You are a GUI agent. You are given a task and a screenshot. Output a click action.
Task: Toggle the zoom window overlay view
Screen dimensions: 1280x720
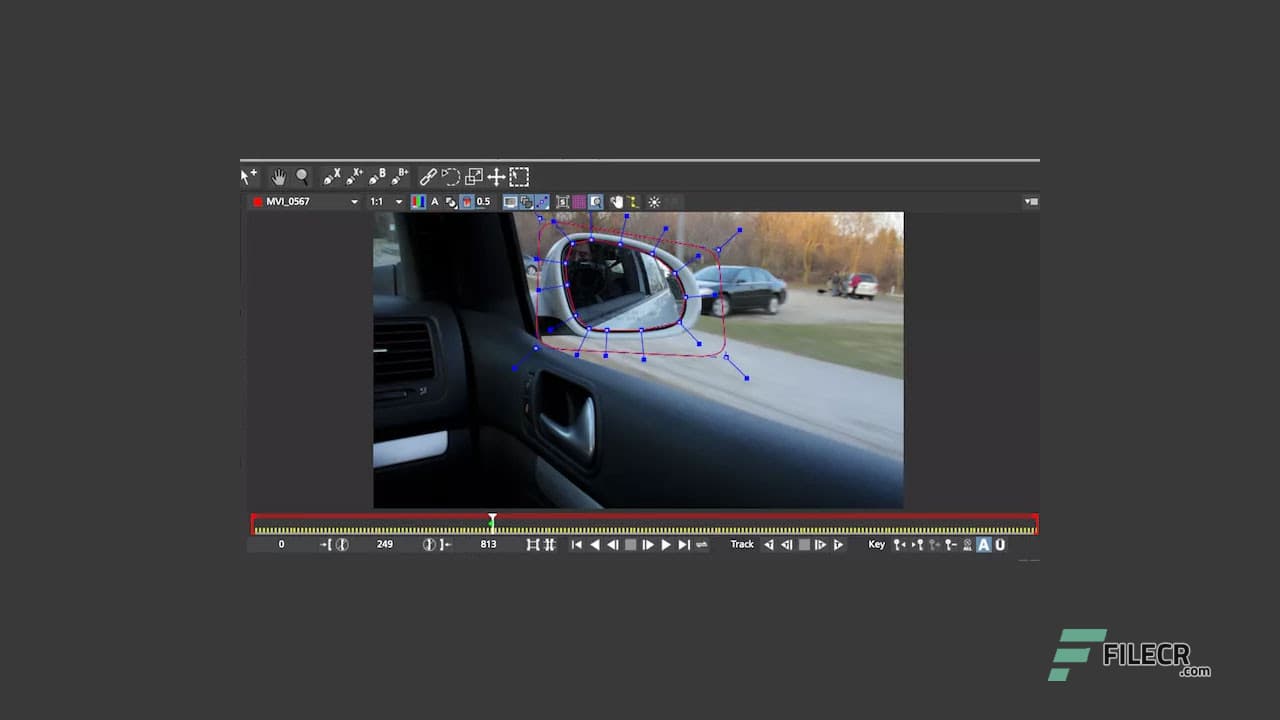pyautogui.click(x=596, y=201)
